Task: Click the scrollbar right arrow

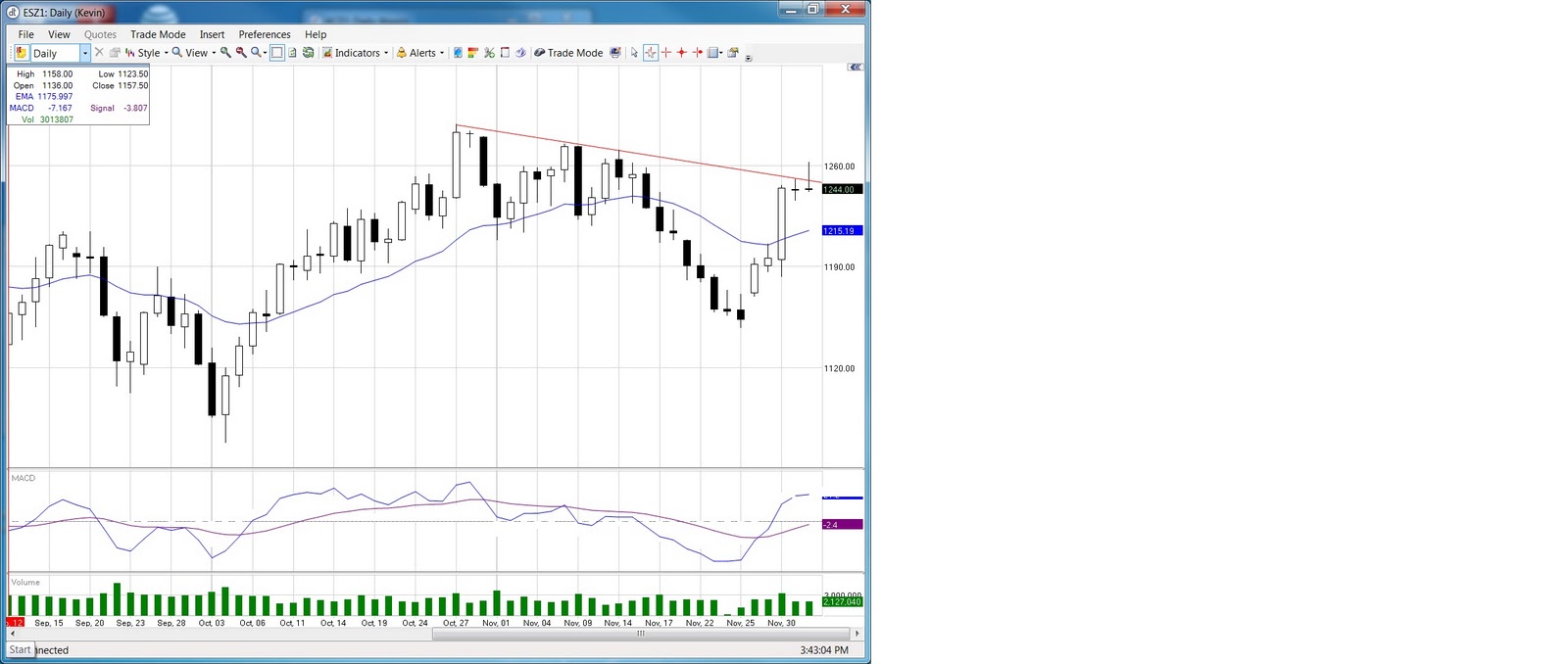Action: click(857, 634)
